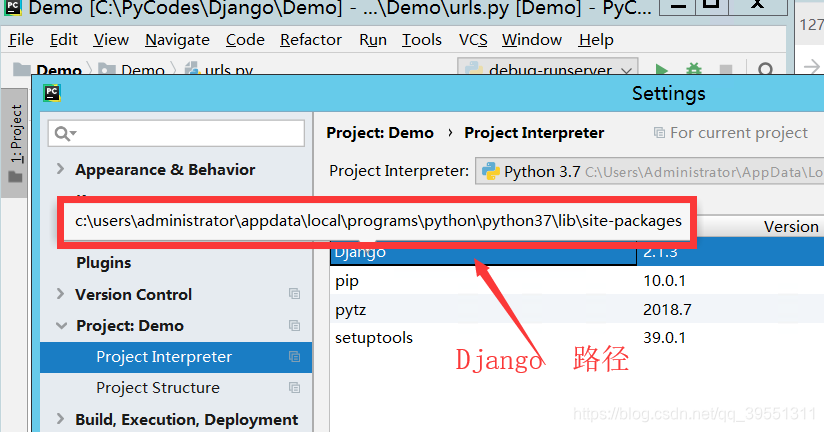Open the Help menu

(596, 40)
